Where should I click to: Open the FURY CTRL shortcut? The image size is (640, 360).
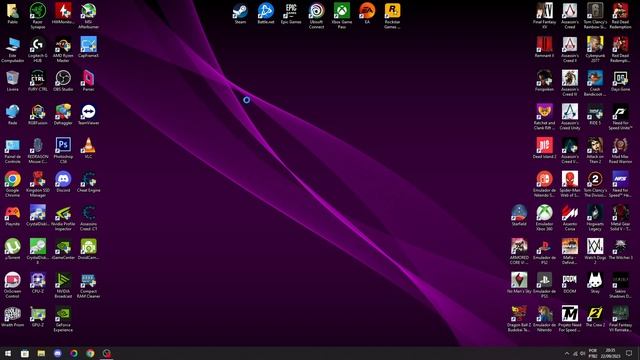[38, 81]
